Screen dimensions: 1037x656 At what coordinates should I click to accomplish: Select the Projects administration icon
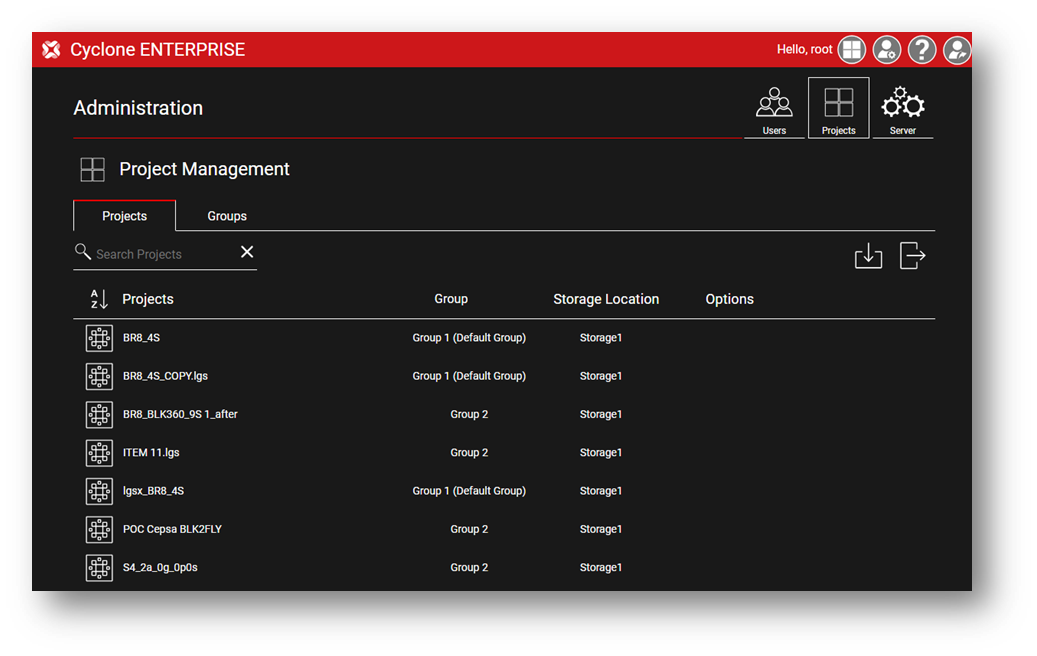click(x=838, y=108)
